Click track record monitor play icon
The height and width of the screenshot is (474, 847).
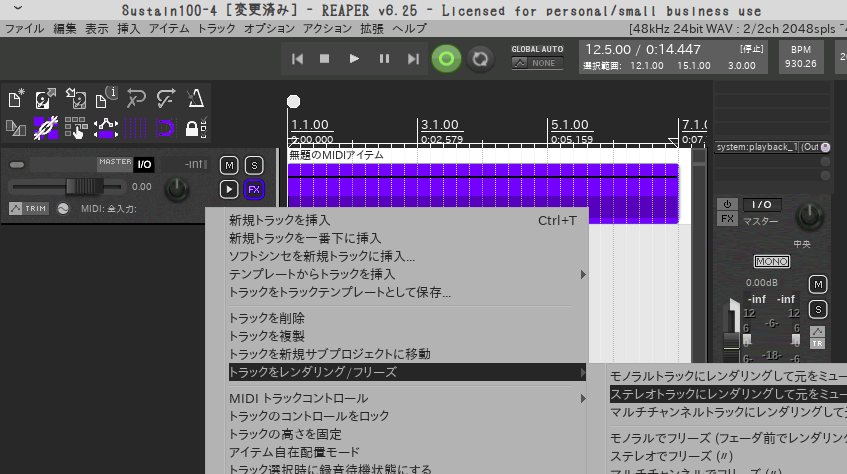pos(229,190)
